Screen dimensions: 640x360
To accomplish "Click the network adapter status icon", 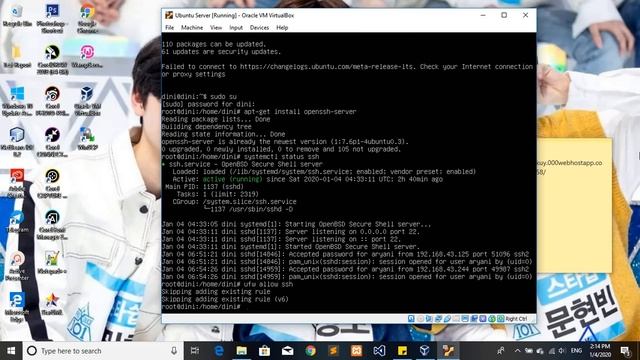I will 438,319.
